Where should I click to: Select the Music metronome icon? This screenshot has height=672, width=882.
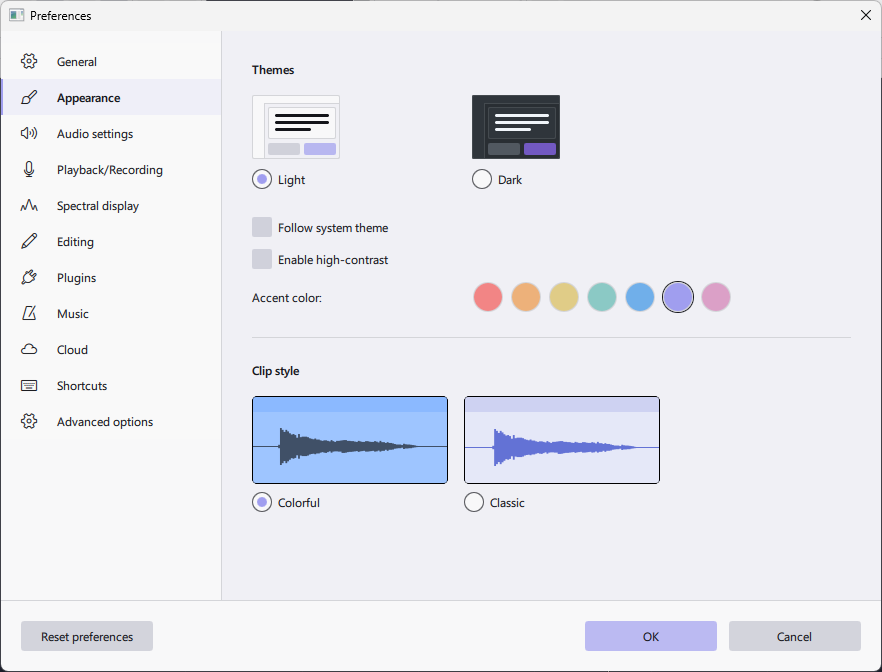[29, 313]
